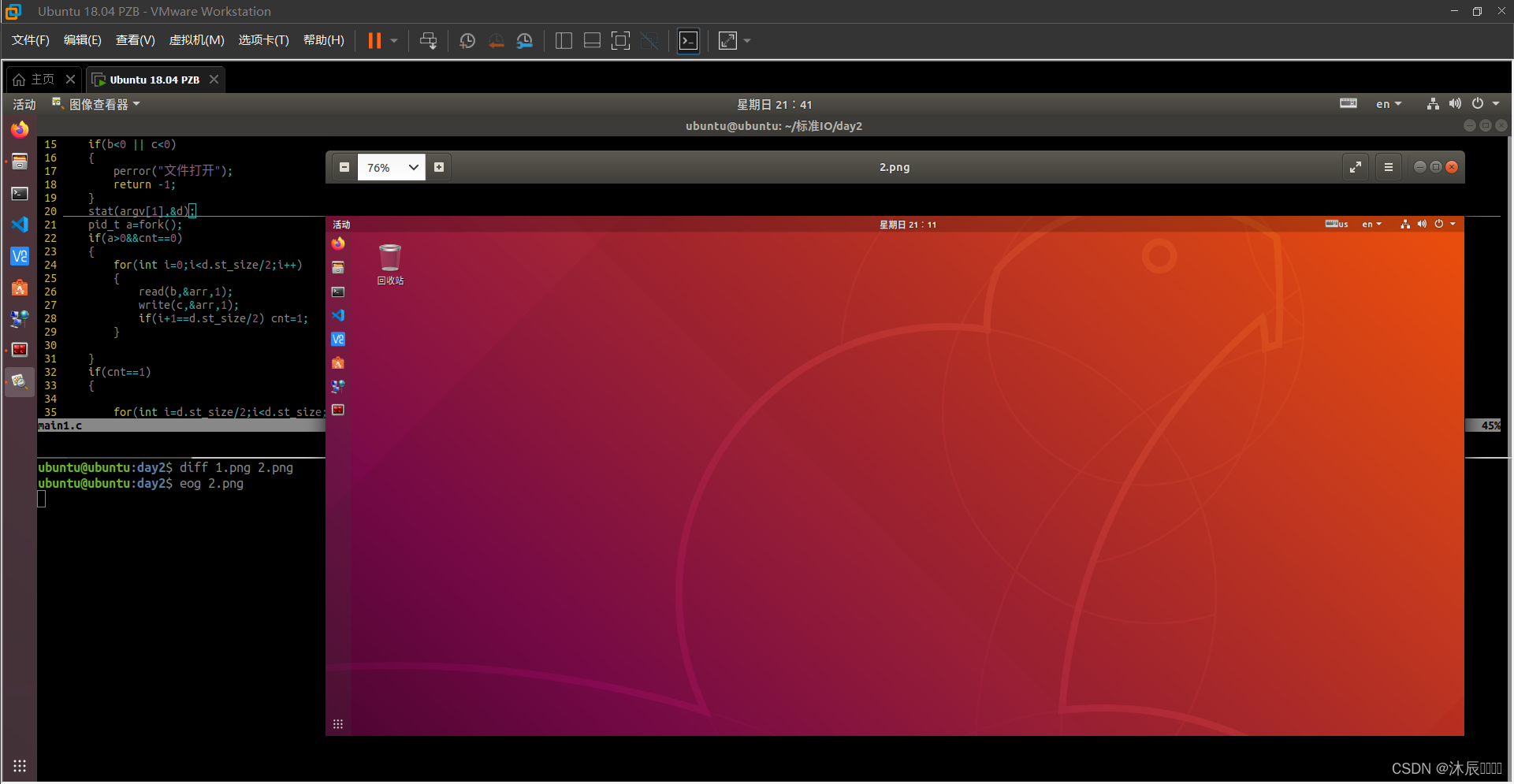Click the Send Ctrl+Alt+Del icon in VMware toolbar
This screenshot has width=1514, height=784.
(428, 41)
